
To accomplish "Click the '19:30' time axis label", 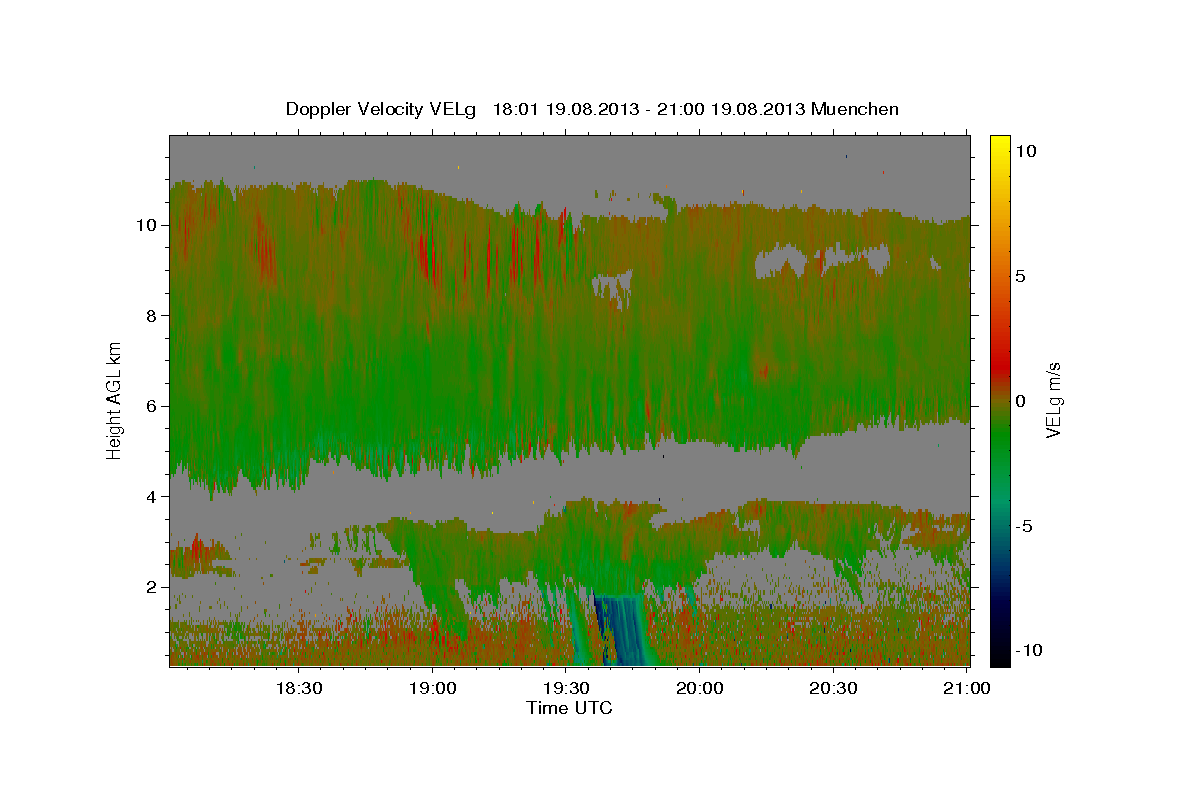I will click(567, 688).
